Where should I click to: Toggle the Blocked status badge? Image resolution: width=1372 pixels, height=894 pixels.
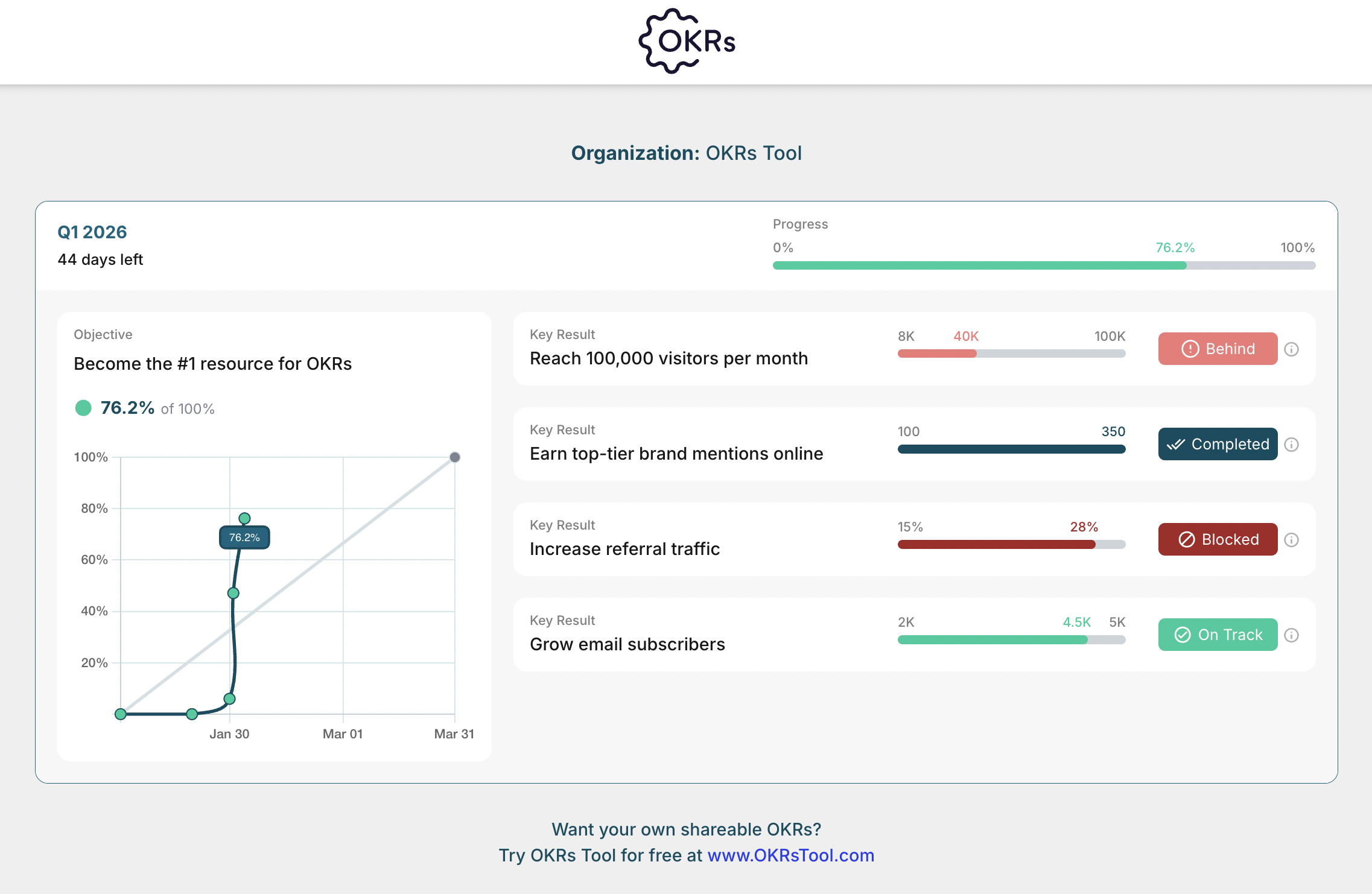pos(1218,539)
